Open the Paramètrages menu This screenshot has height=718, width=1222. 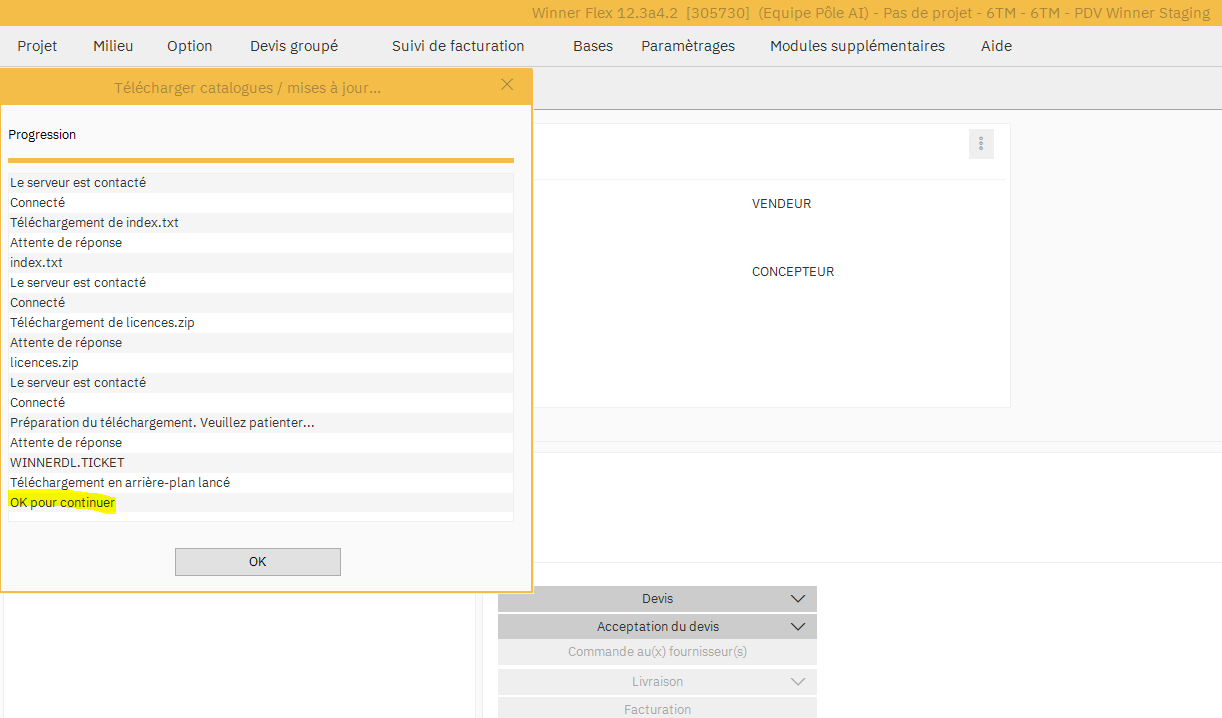coord(688,46)
